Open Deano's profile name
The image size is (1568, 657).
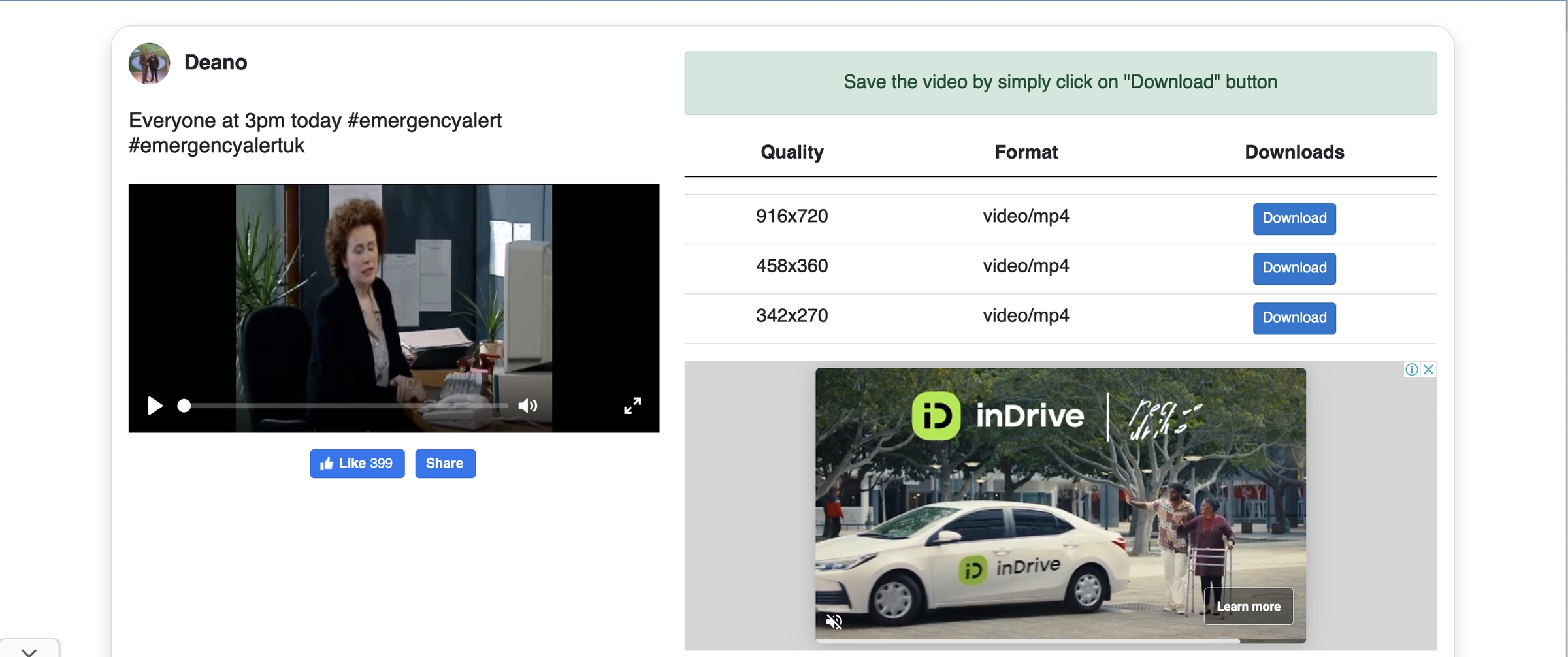[215, 63]
